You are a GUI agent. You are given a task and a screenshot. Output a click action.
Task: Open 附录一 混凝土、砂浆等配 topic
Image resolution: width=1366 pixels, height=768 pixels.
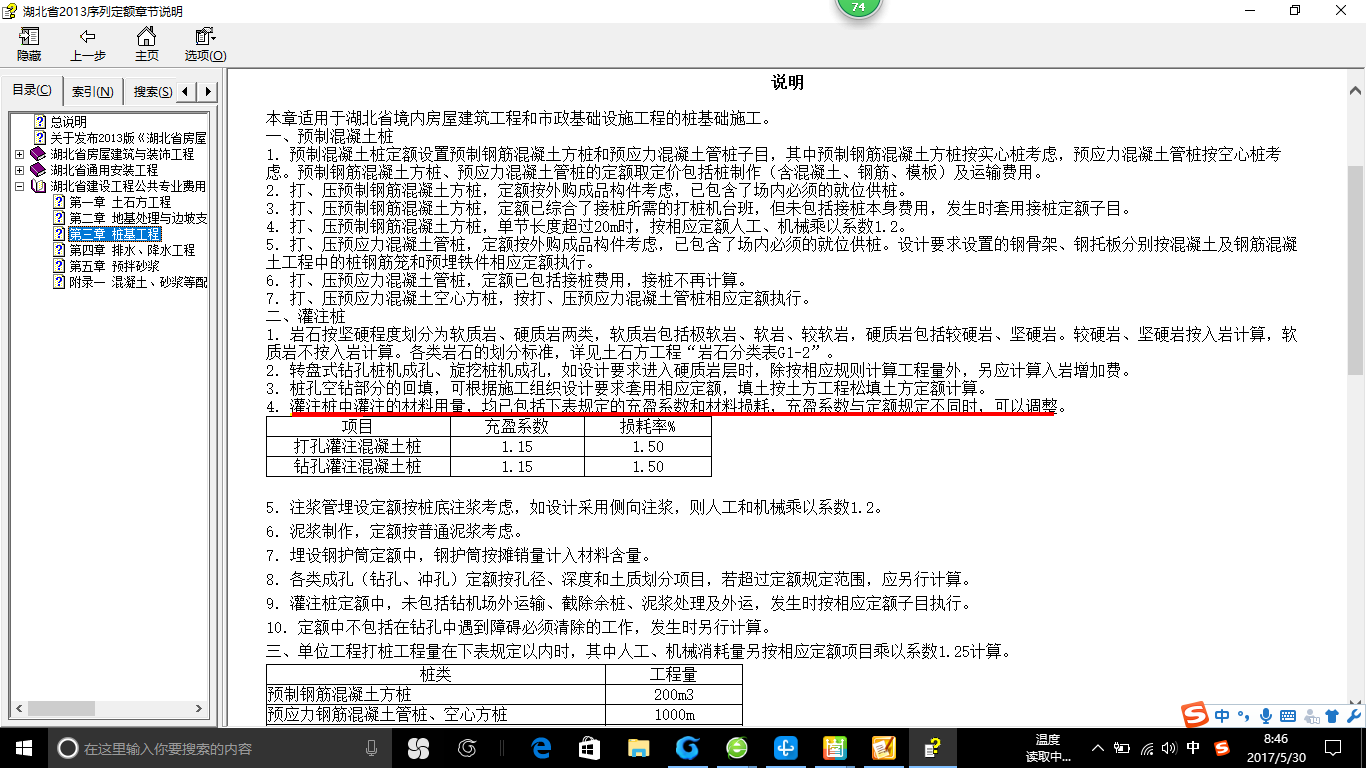tap(138, 282)
